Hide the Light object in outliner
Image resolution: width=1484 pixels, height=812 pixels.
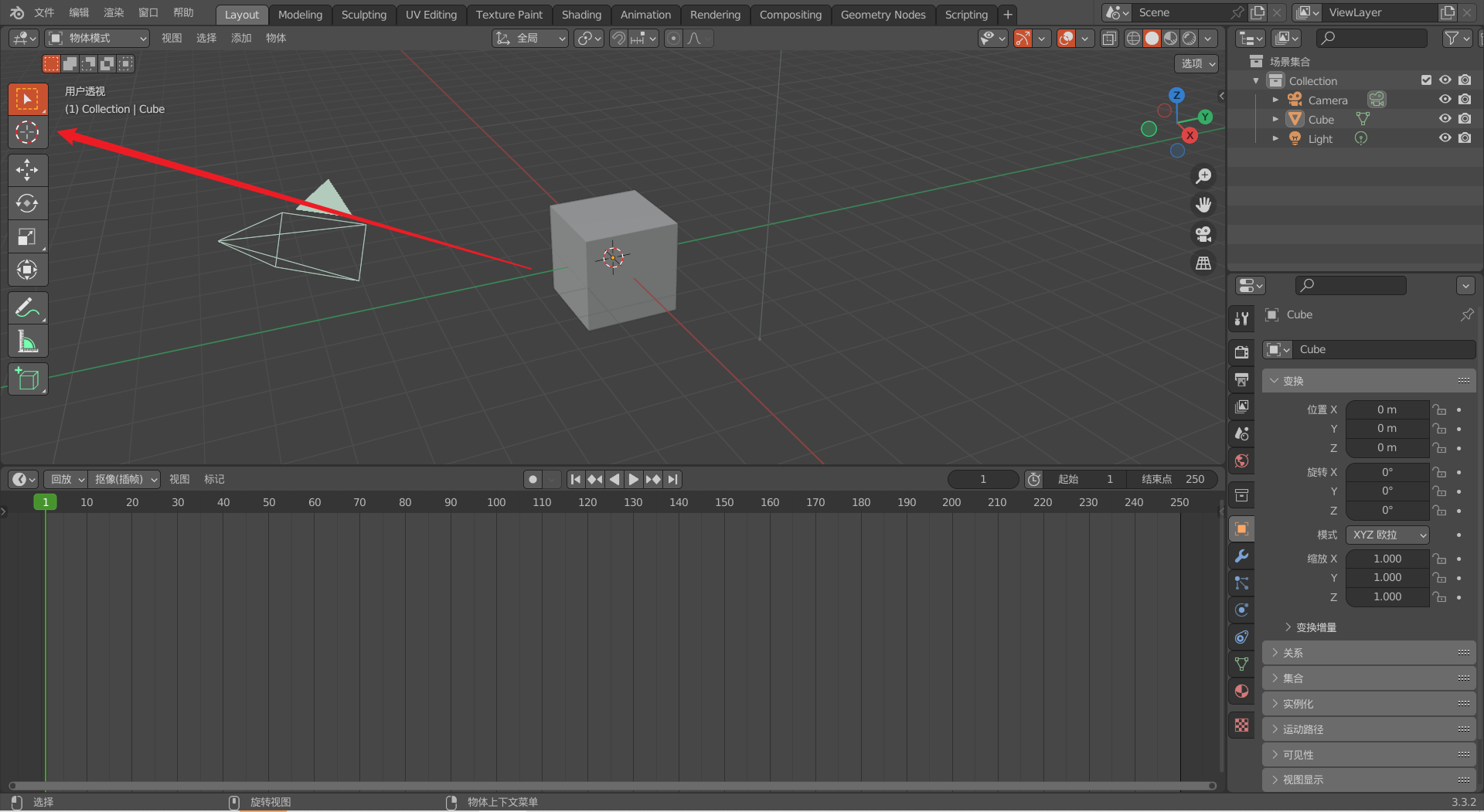[x=1445, y=138]
